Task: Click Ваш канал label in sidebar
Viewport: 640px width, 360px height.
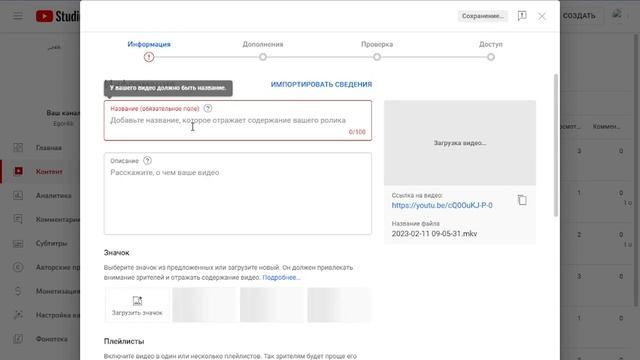Action: point(63,113)
